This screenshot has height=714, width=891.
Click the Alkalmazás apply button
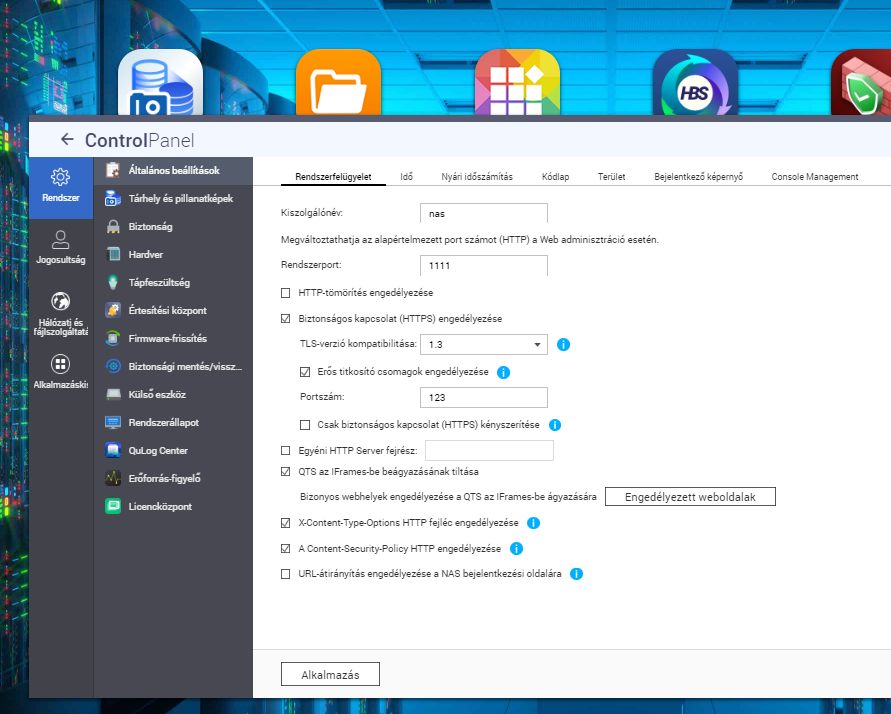pos(330,674)
